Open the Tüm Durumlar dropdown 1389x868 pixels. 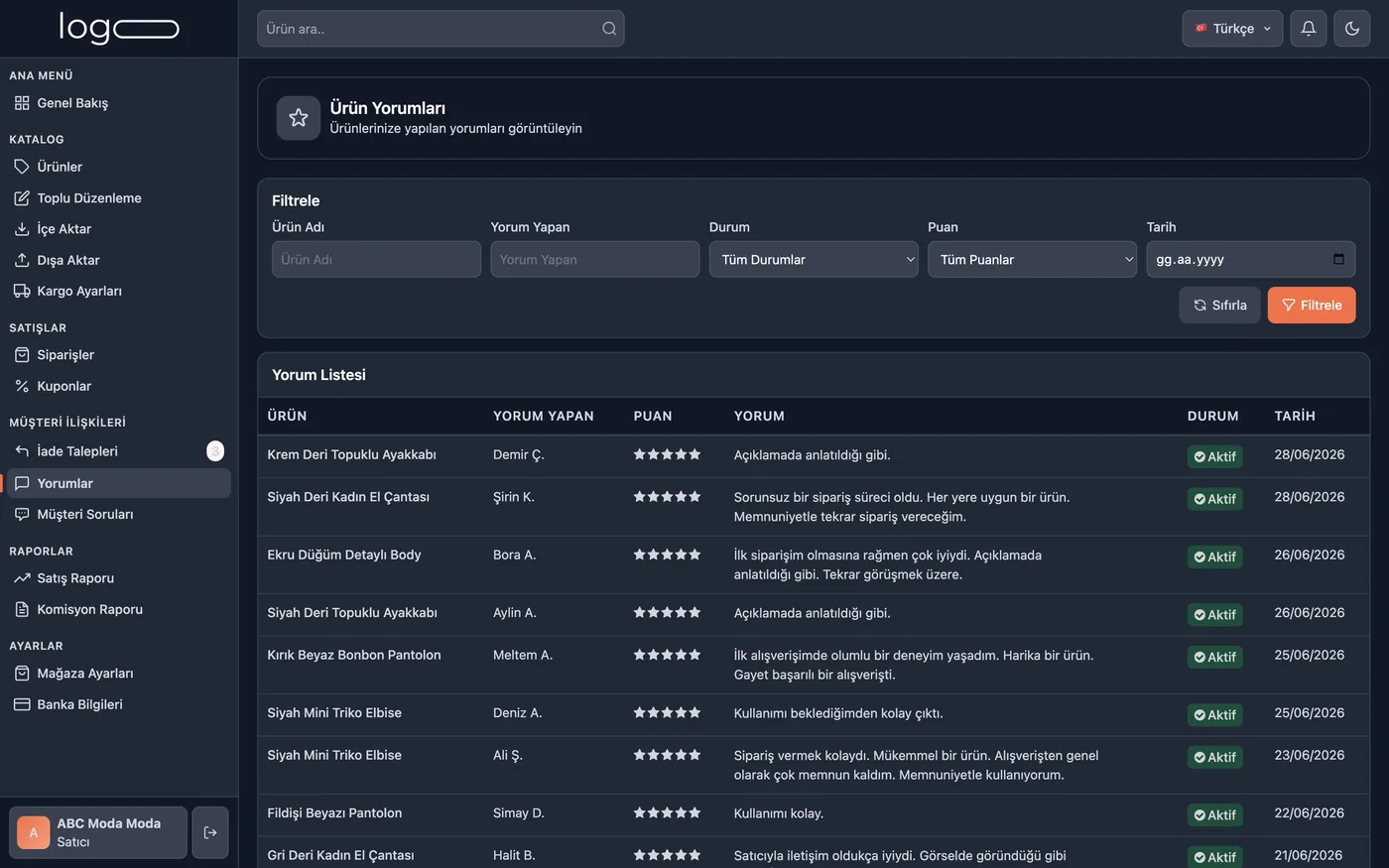[814, 259]
